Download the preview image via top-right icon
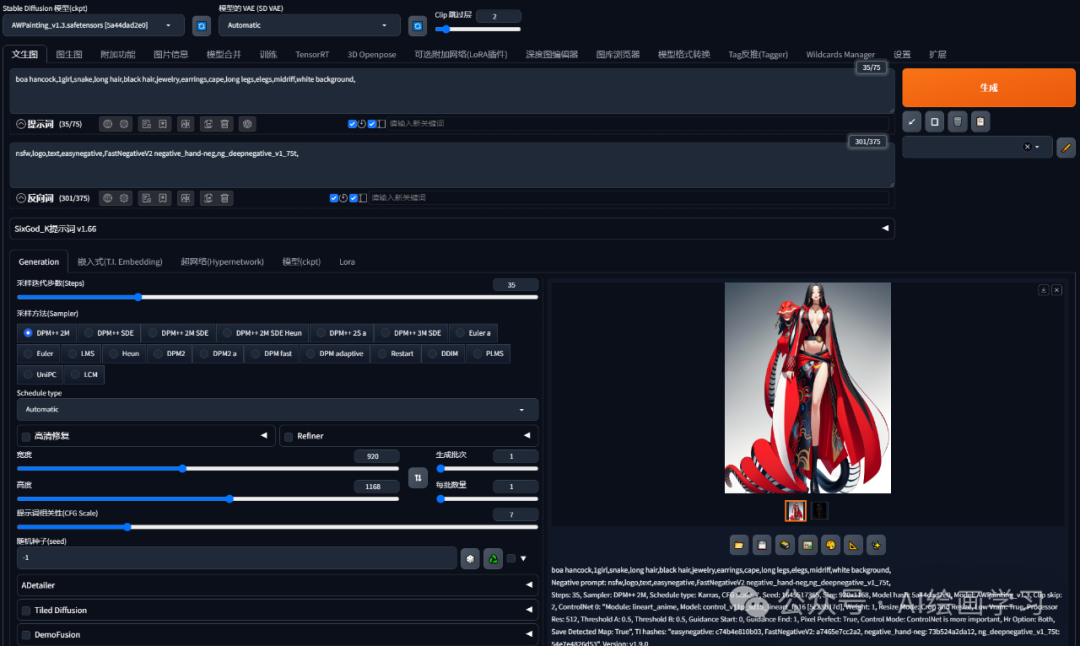The width and height of the screenshot is (1080, 646). tap(1043, 290)
